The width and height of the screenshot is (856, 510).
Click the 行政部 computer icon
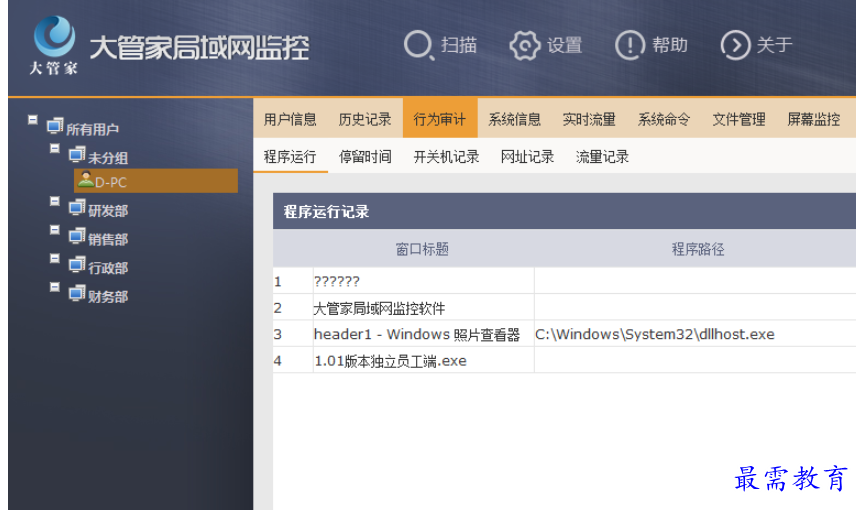click(77, 265)
